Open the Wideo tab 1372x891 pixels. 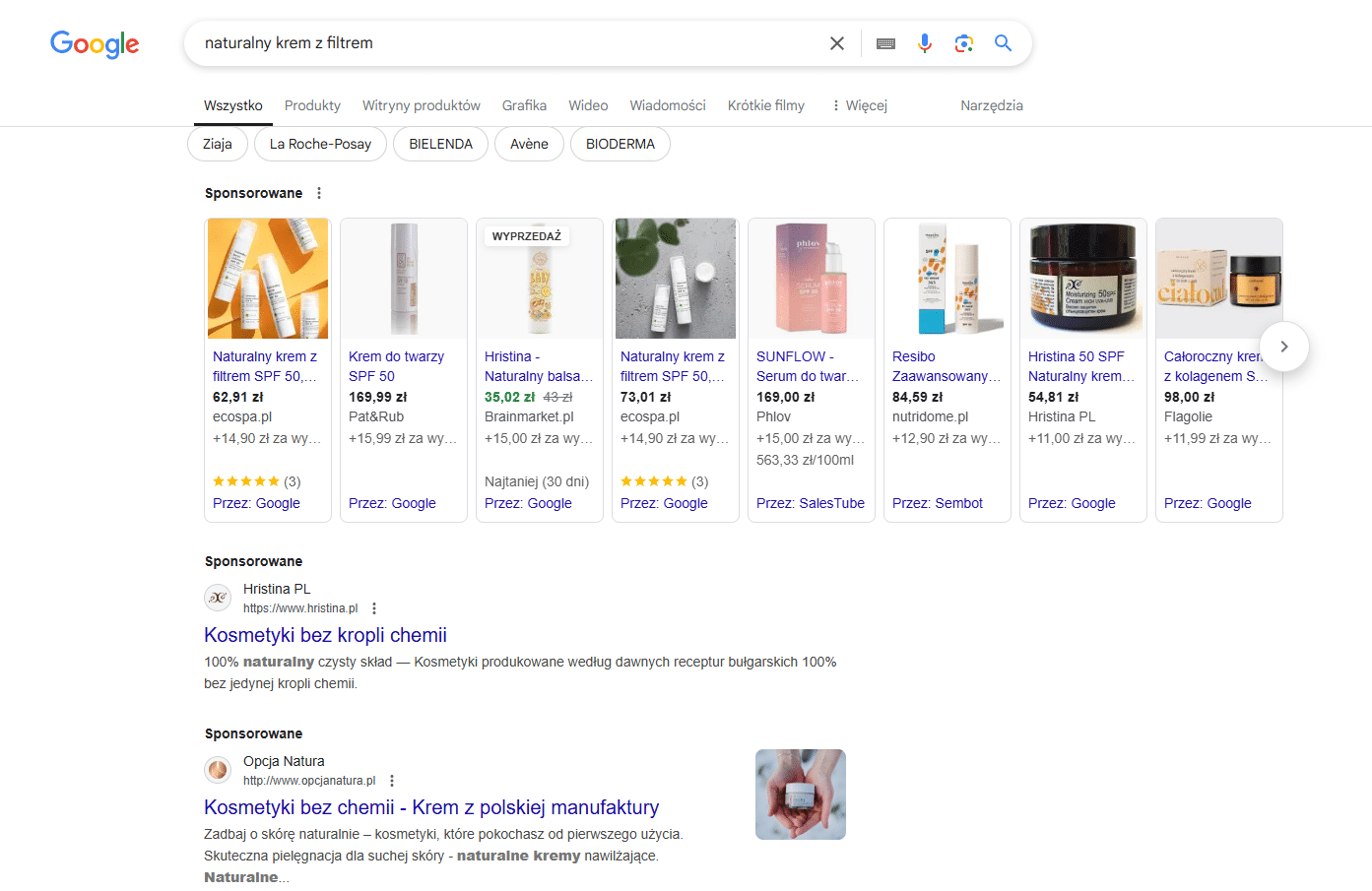(588, 105)
